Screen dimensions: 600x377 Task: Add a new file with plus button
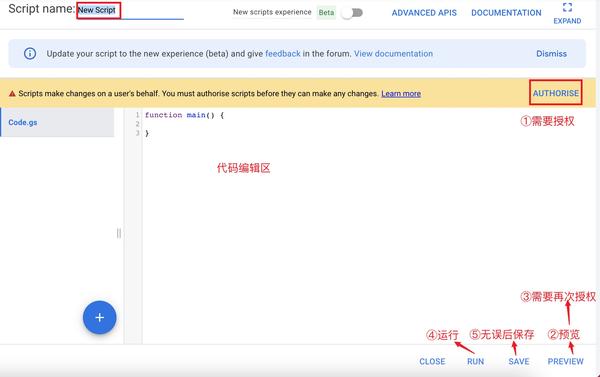click(99, 317)
